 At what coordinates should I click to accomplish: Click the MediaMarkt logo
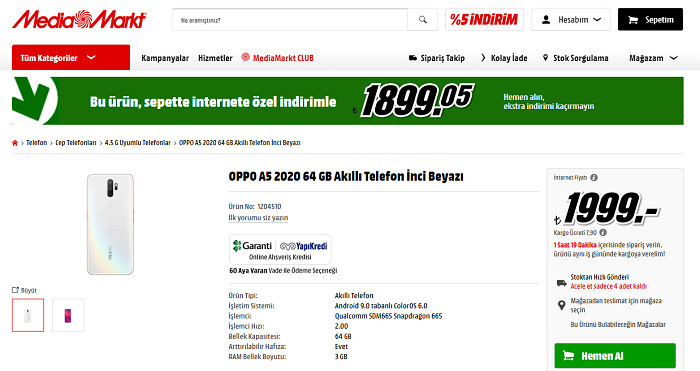(79, 20)
